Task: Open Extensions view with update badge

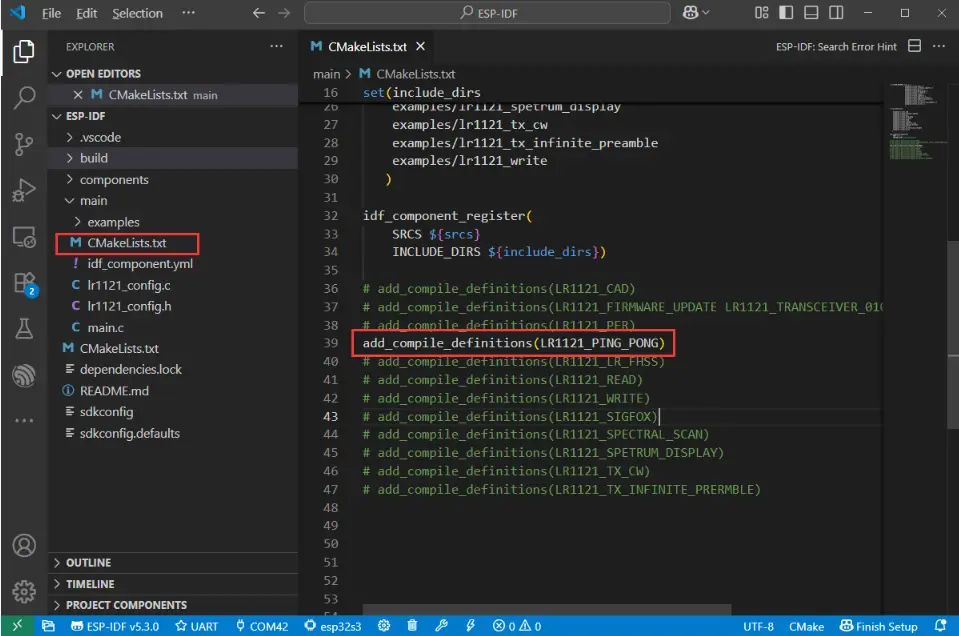Action: (x=24, y=283)
